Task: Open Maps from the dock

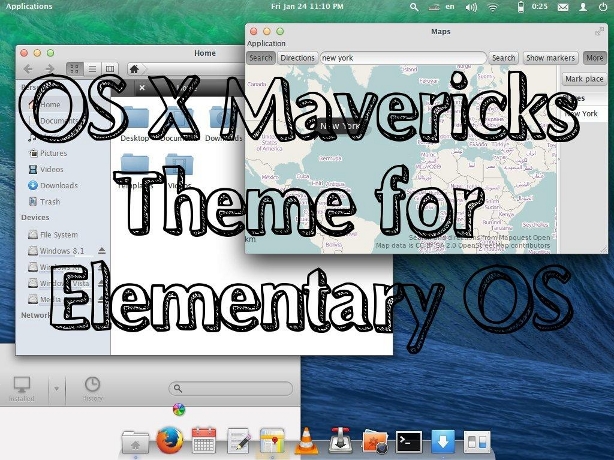Action: pos(272,441)
